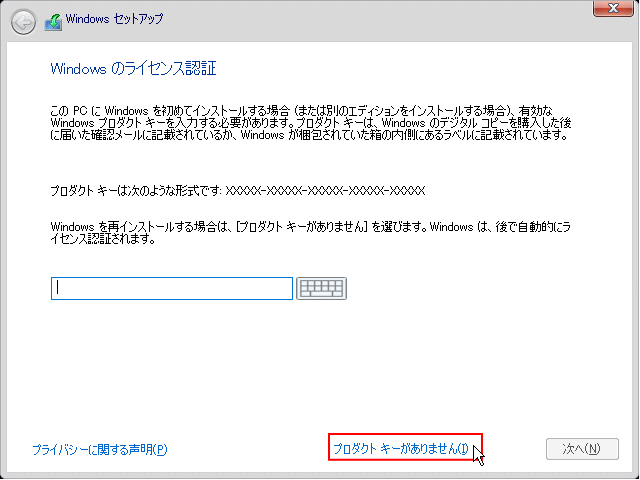The height and width of the screenshot is (480, 640).
Task: Select プロダクト キーがありません link
Action: click(x=400, y=449)
